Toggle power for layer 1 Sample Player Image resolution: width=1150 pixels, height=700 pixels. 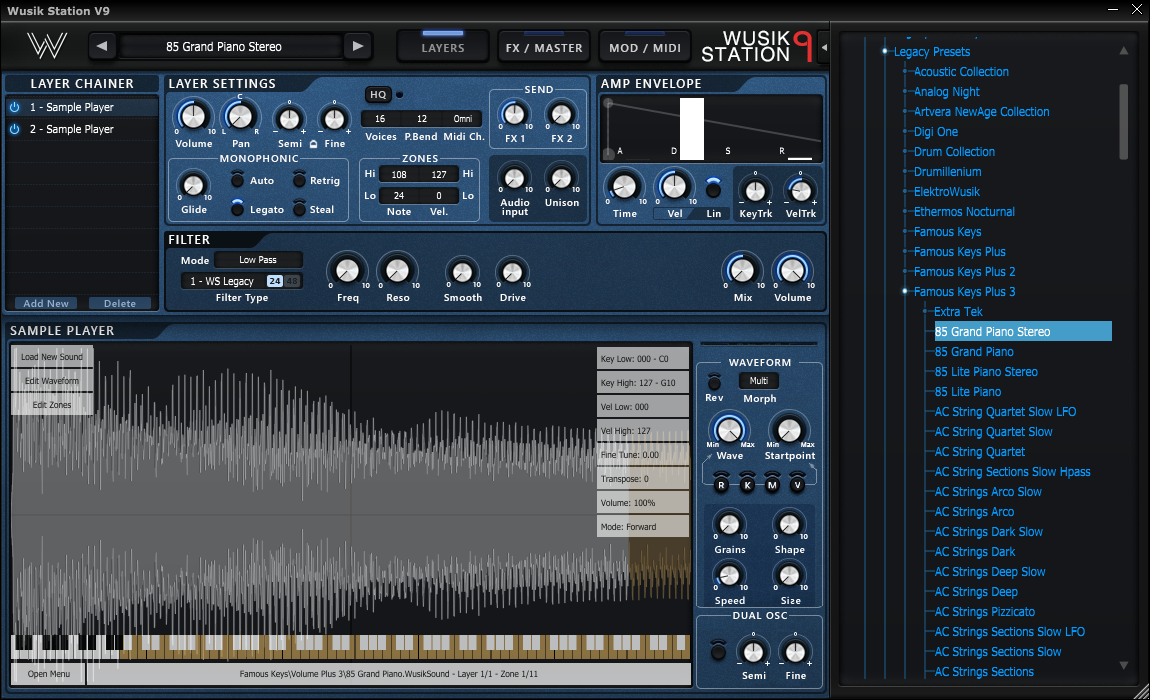coord(15,107)
